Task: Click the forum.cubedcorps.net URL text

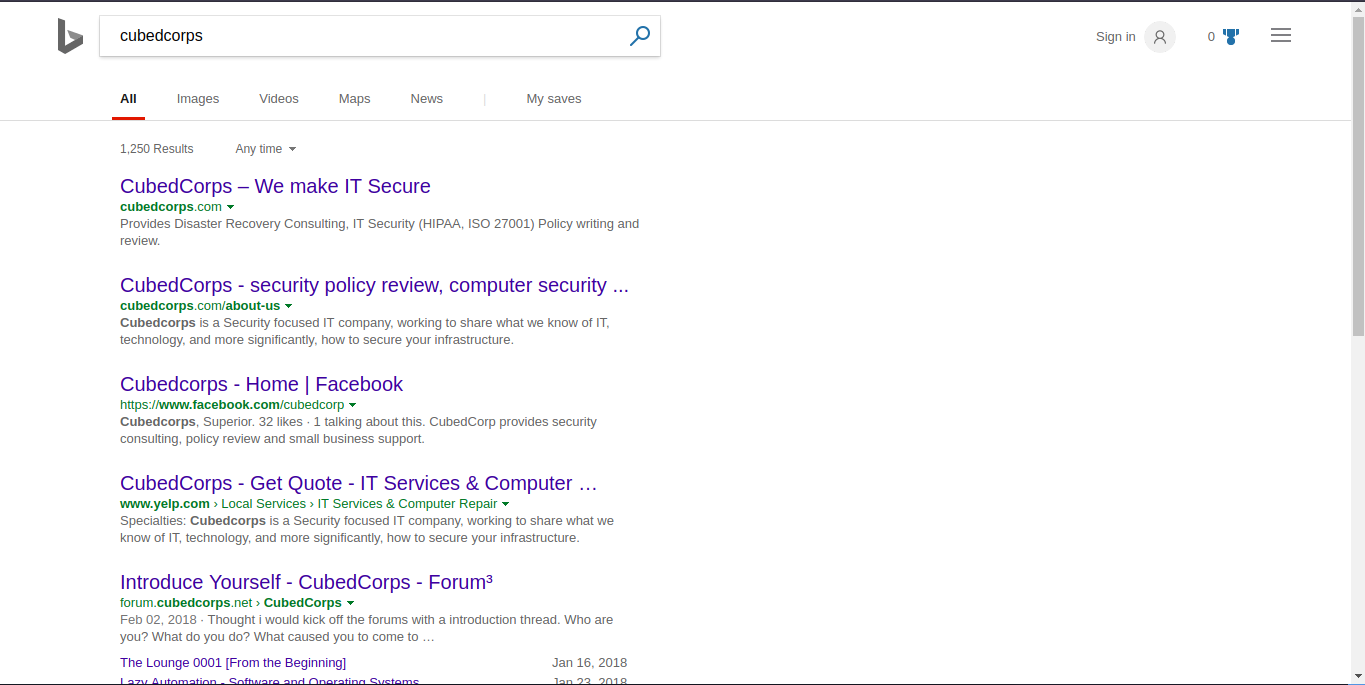Action: (187, 603)
